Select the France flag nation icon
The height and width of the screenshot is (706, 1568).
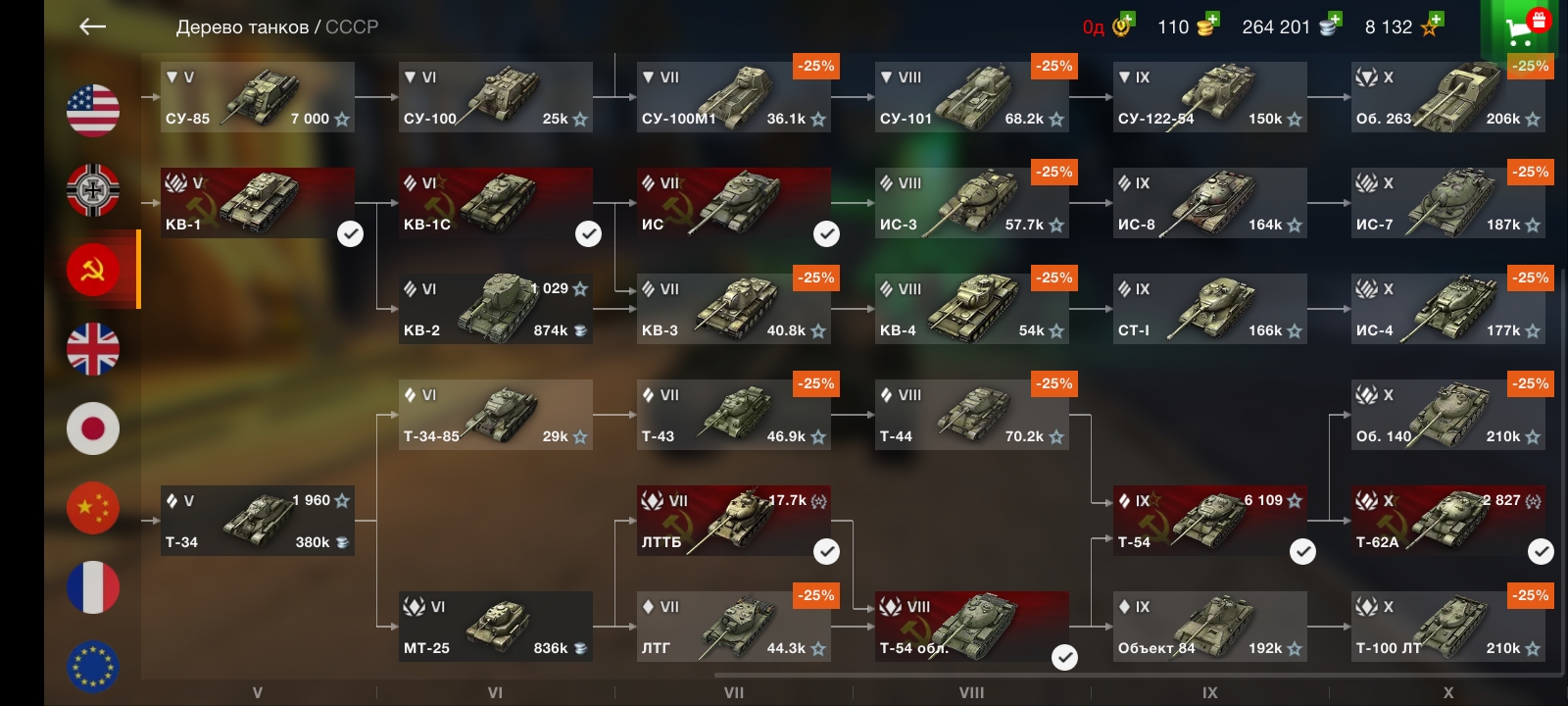click(x=93, y=587)
